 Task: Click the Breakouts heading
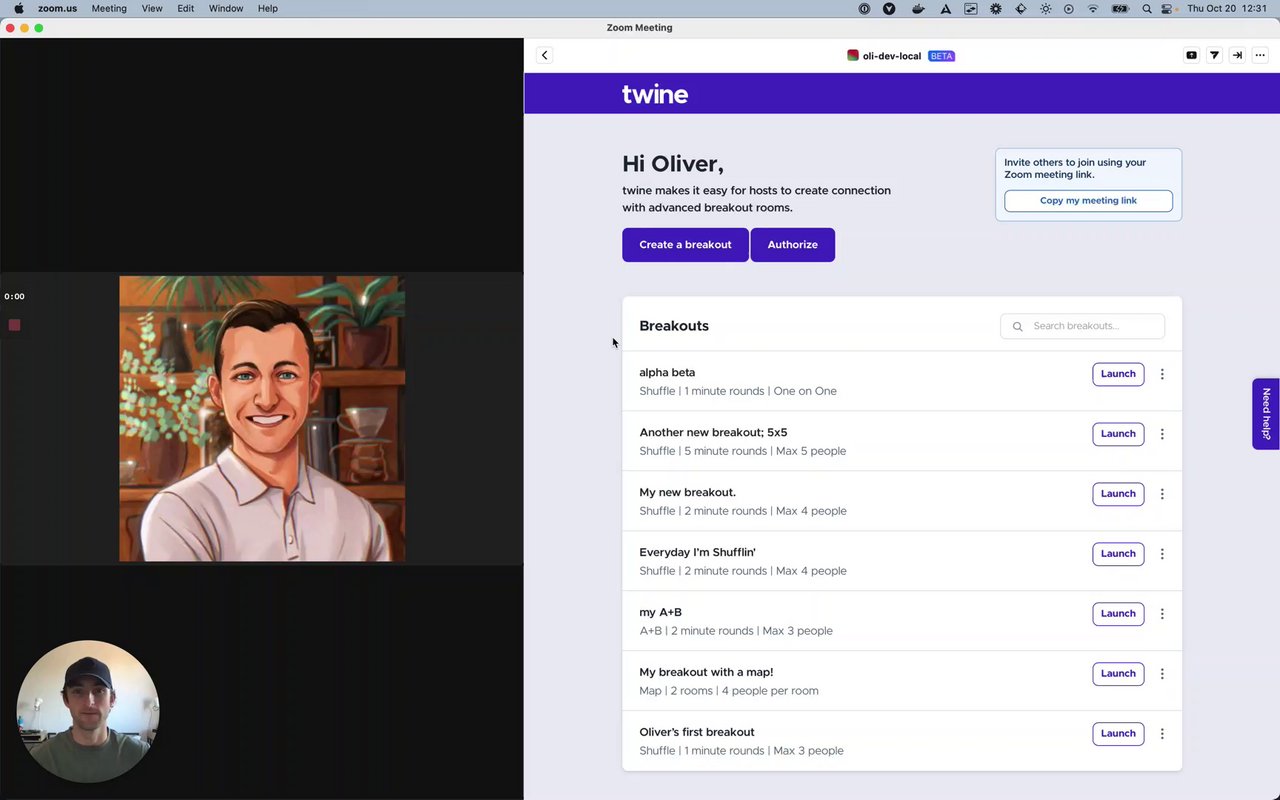click(674, 326)
